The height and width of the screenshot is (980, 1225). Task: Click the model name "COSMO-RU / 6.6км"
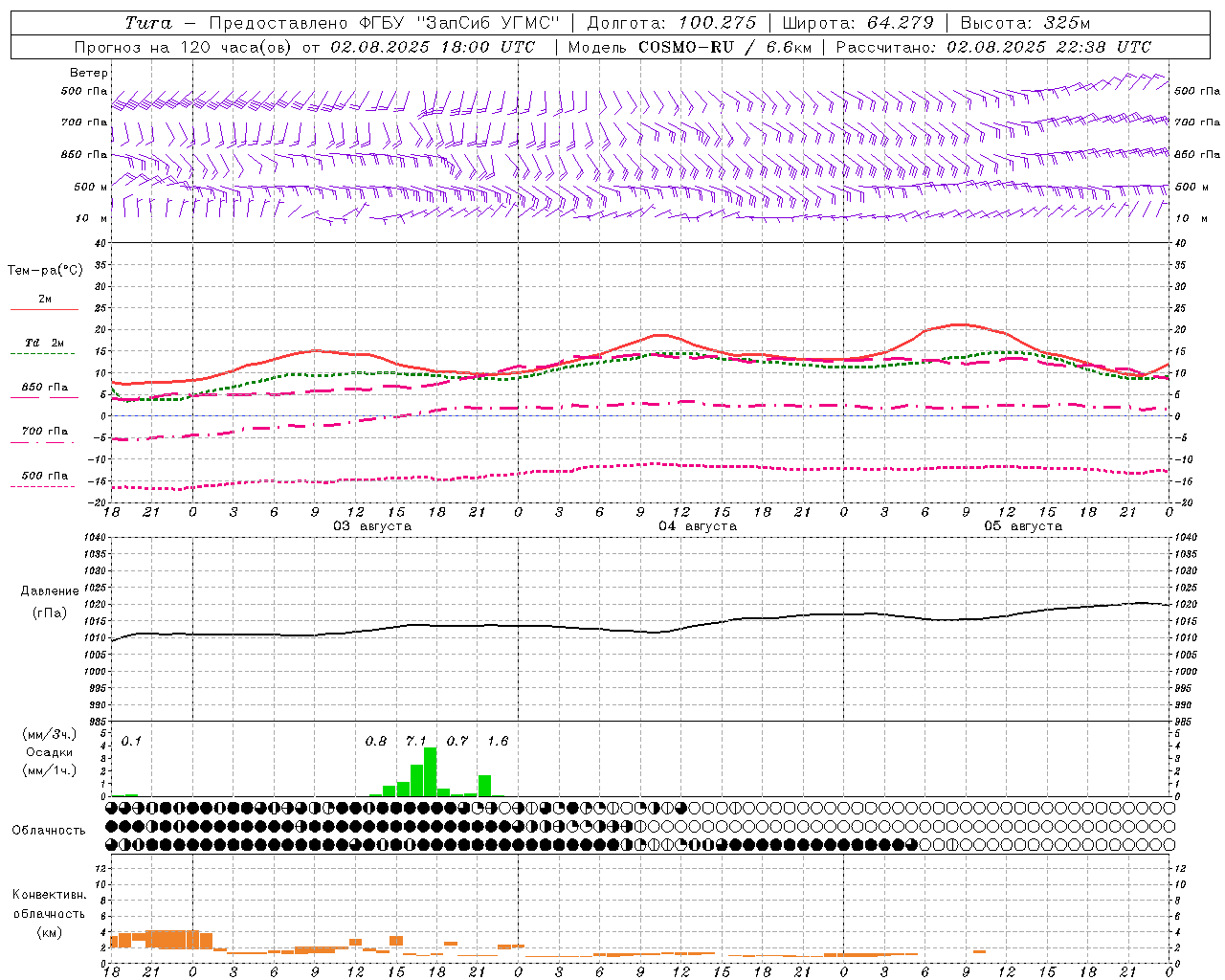(x=725, y=47)
